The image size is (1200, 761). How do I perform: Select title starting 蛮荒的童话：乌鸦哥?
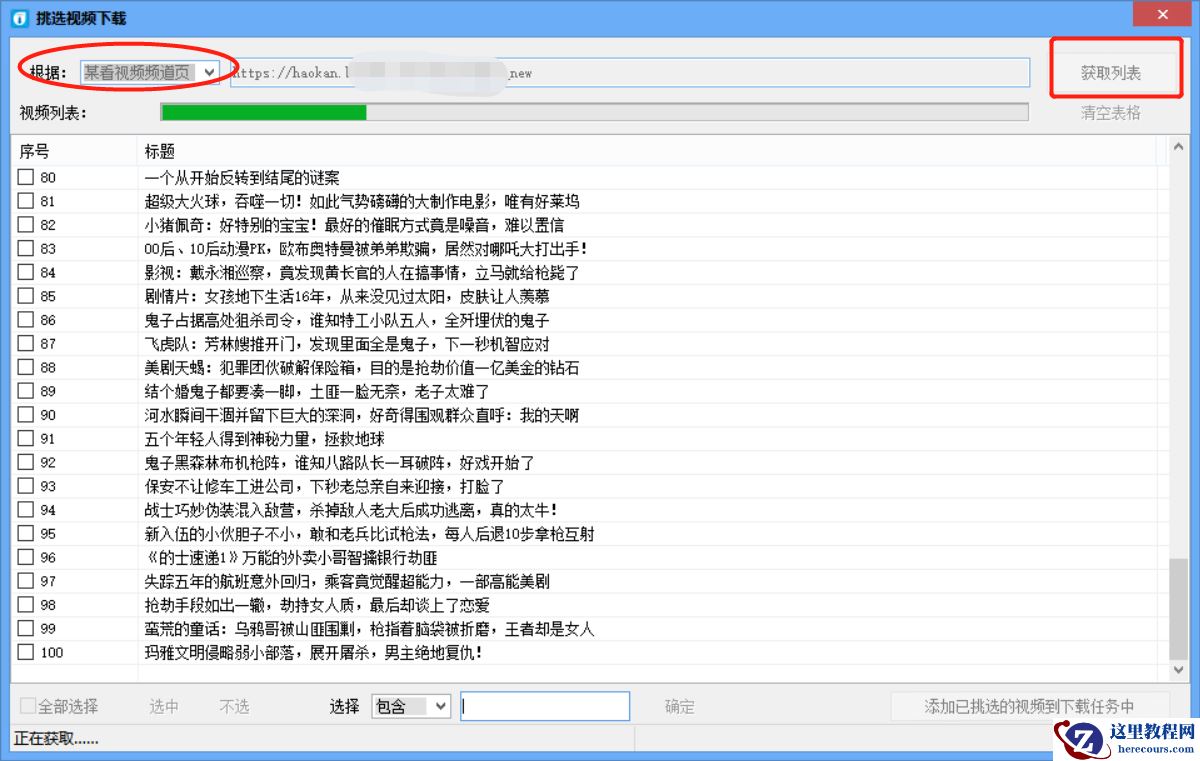(369, 629)
